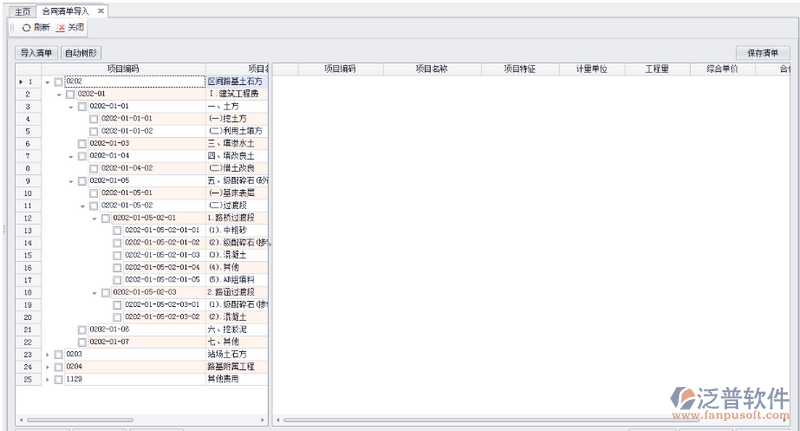
Task: Click the 导入清单 button
Action: click(x=36, y=53)
